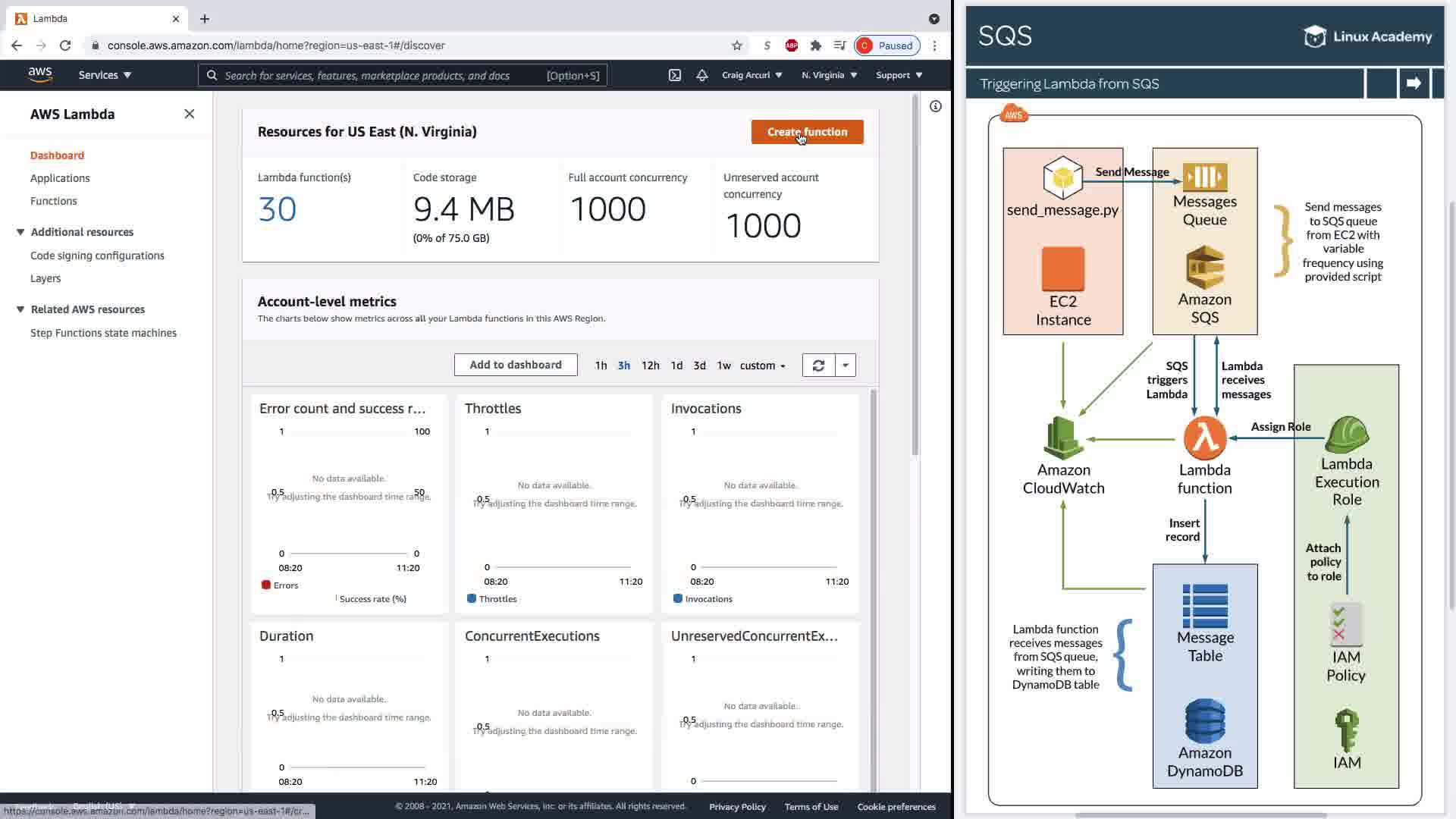Viewport: 1456px width, 819px height.
Task: Go to next slide with the arrow icon
Action: 1413,83
